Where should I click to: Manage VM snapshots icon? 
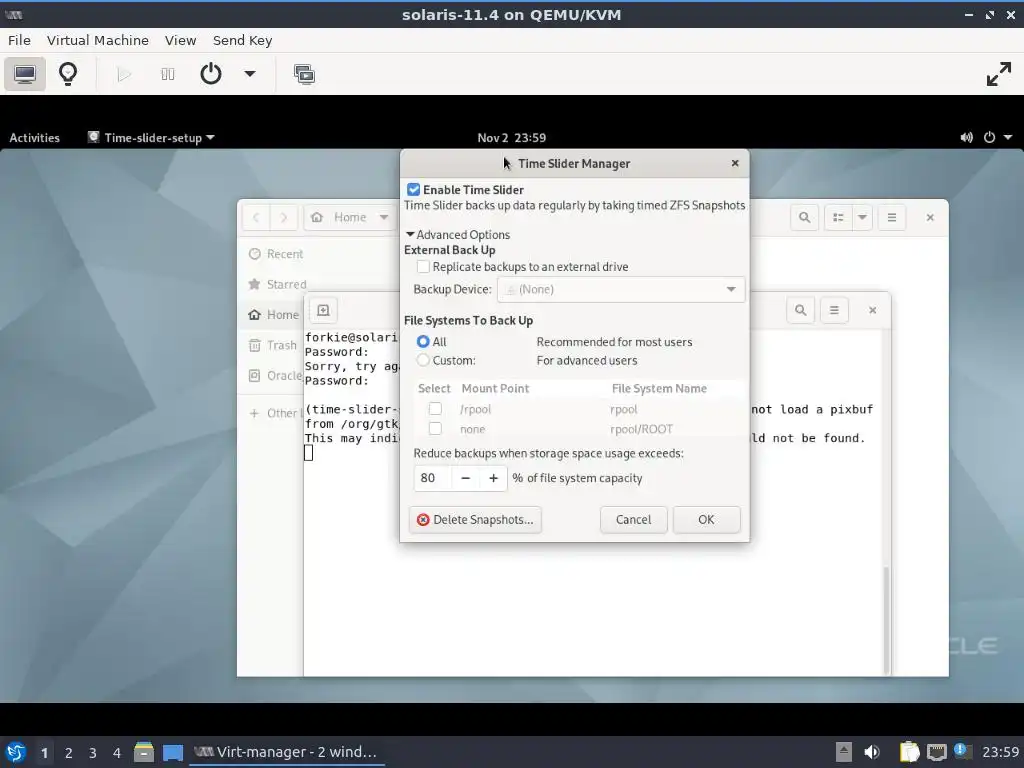coord(304,74)
